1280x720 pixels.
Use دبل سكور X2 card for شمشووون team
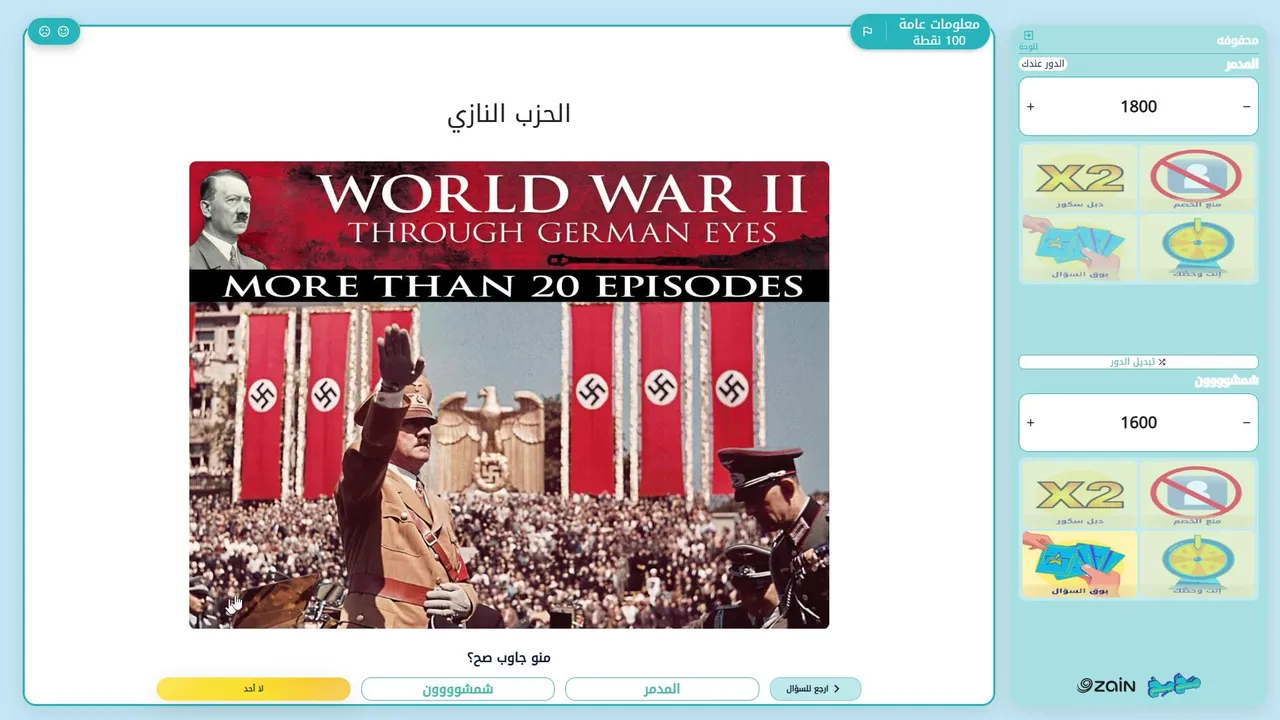(1078, 495)
